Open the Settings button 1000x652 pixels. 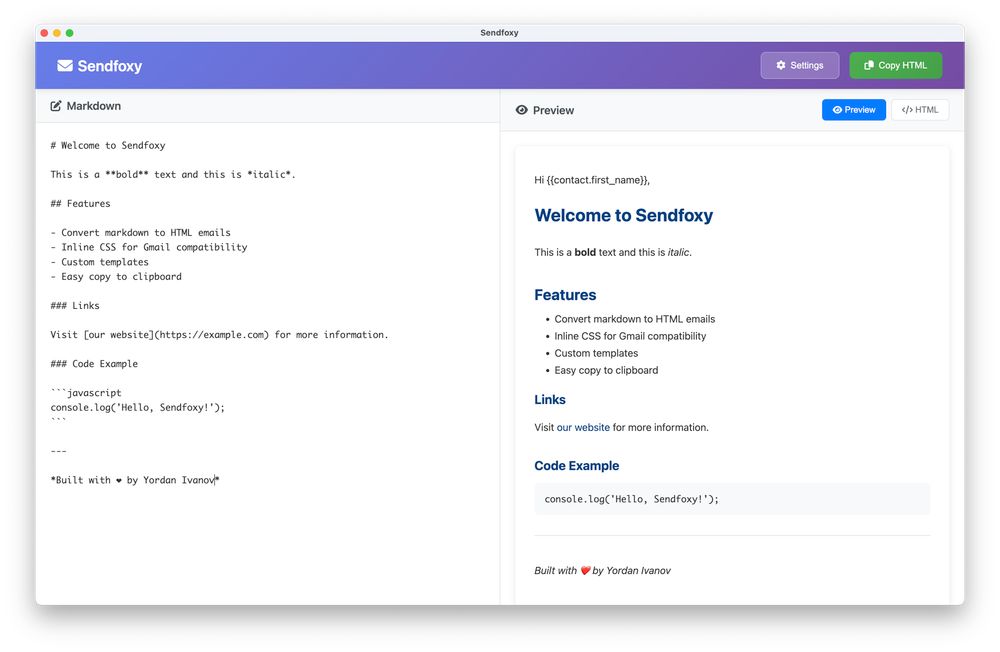point(800,65)
